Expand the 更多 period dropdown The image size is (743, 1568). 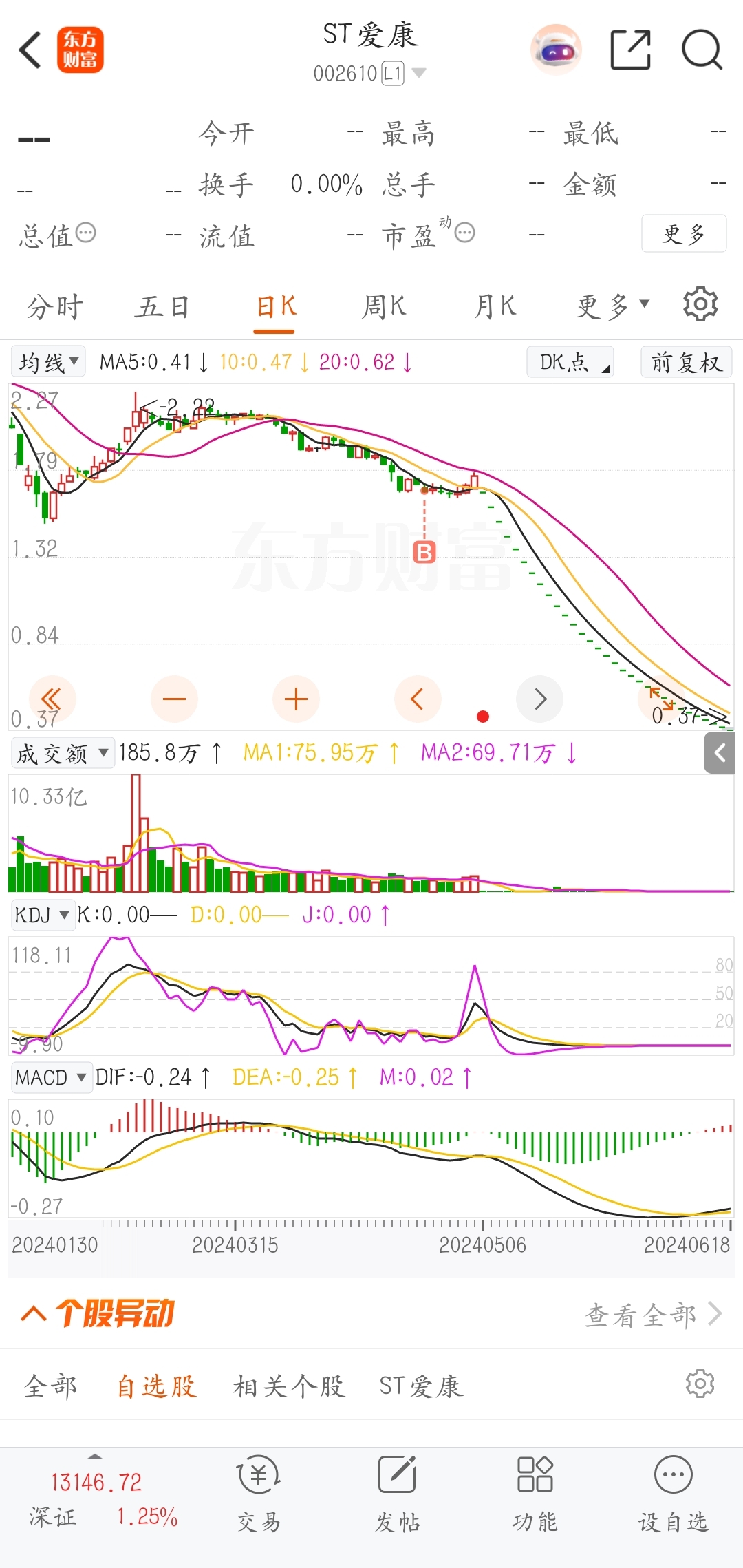[x=612, y=306]
